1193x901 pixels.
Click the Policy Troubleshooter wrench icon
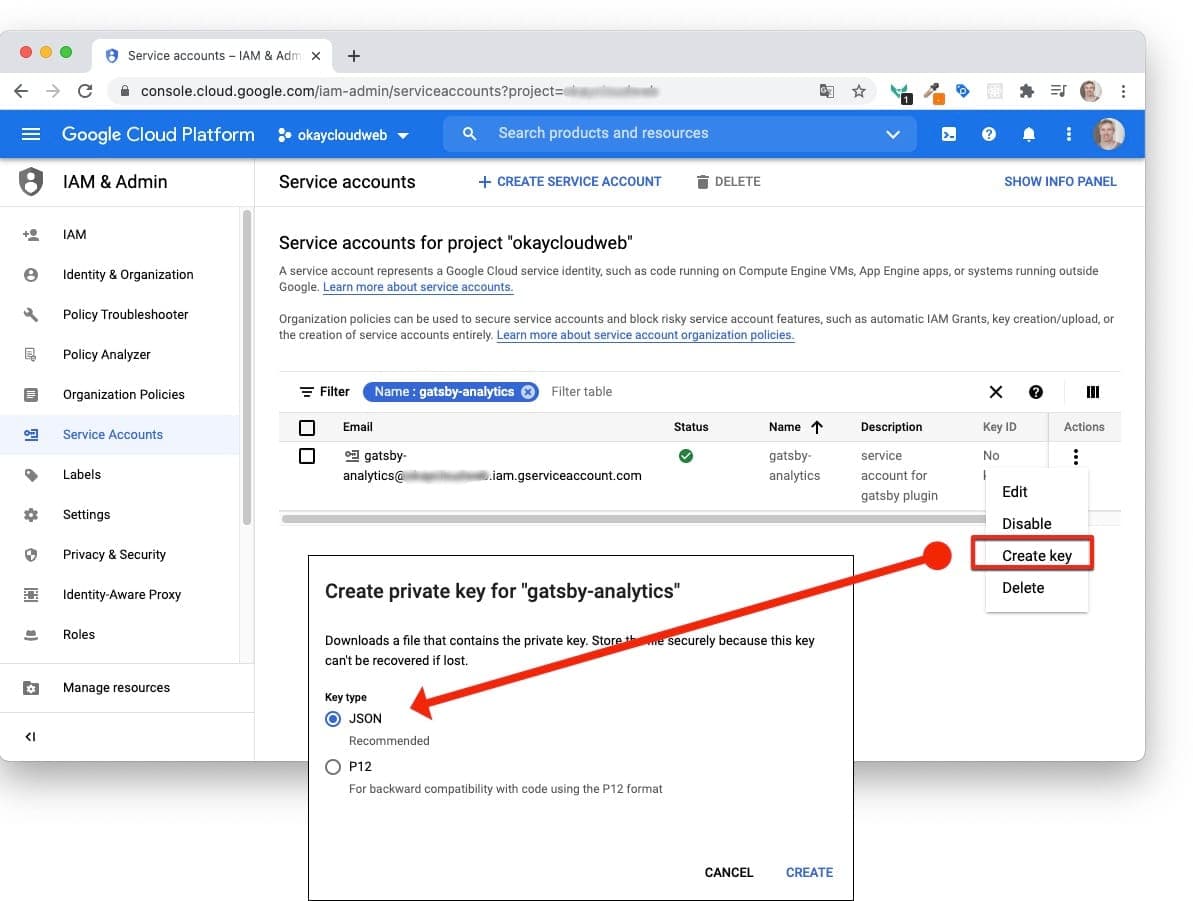[x=30, y=314]
